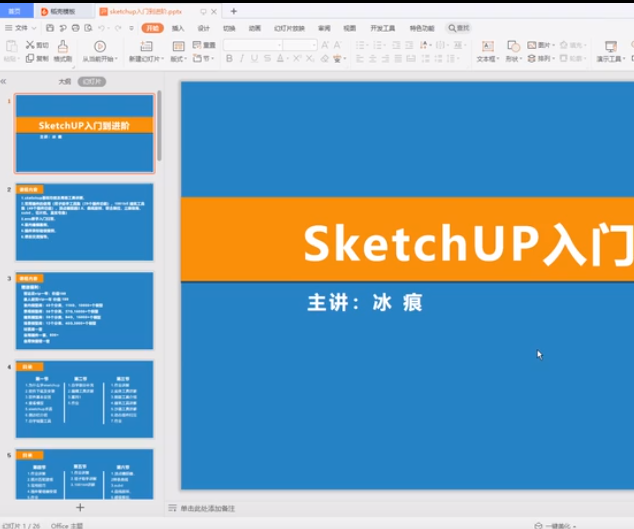Click the Shapes (形状) icon
Image resolution: width=634 pixels, height=529 pixels.
tap(514, 46)
